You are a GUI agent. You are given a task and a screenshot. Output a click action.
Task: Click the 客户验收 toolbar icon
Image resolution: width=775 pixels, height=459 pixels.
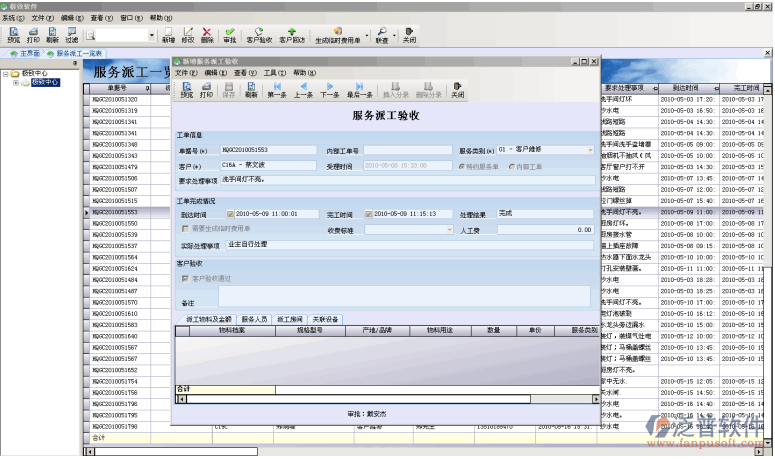click(258, 36)
